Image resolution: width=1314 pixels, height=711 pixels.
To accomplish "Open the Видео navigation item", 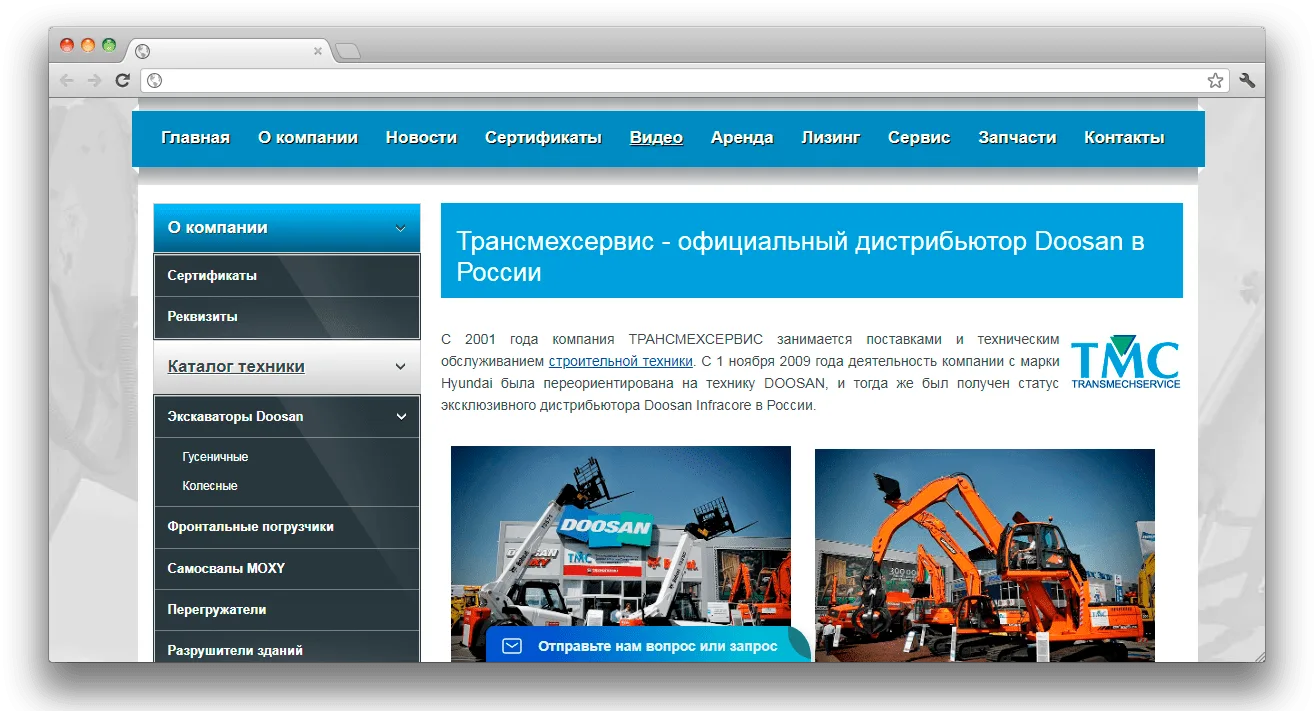I will [656, 138].
